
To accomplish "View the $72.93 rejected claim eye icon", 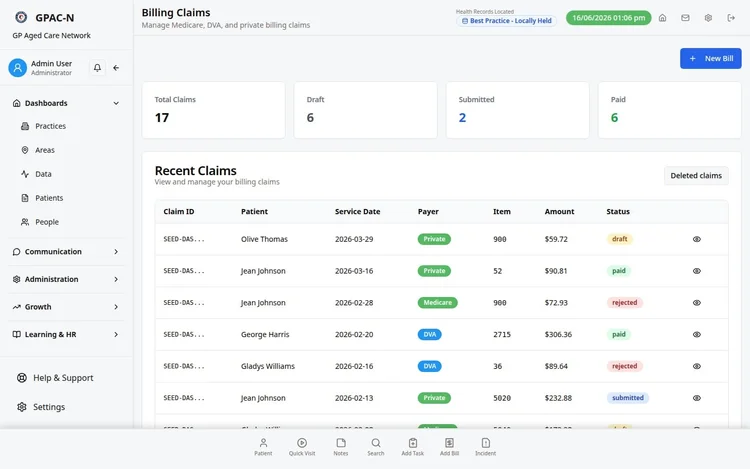I will pos(697,303).
